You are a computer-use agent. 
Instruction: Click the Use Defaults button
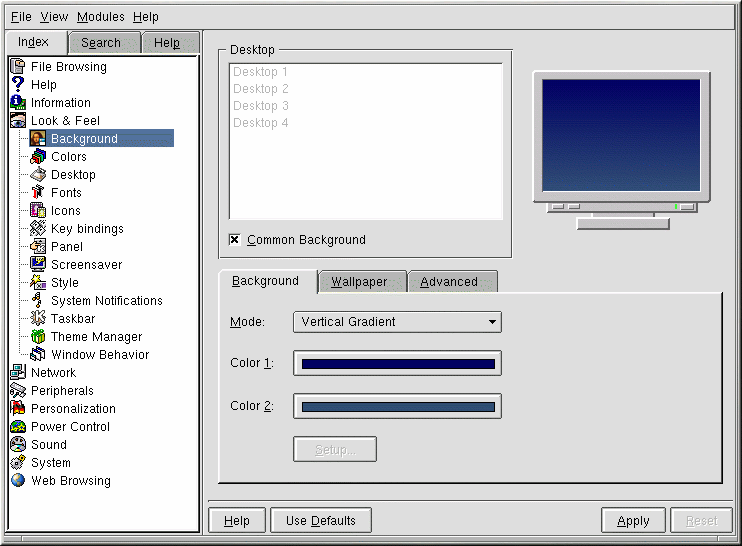(320, 521)
